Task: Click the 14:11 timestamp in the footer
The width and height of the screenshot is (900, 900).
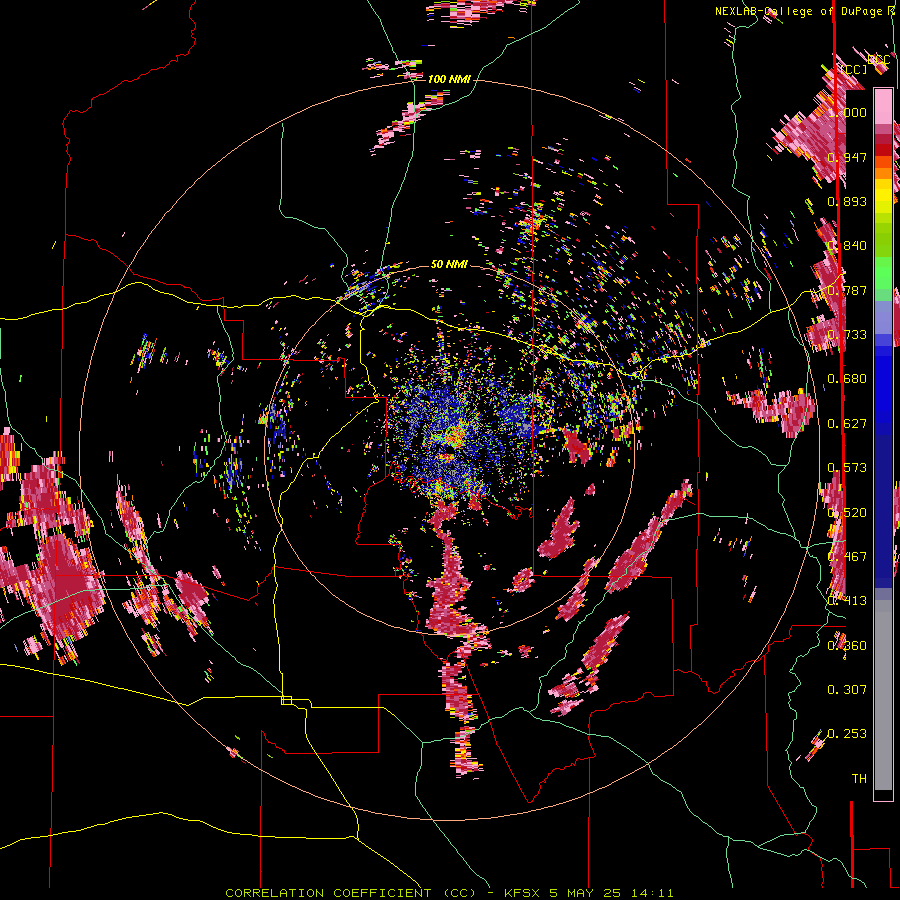Action: coord(654,893)
